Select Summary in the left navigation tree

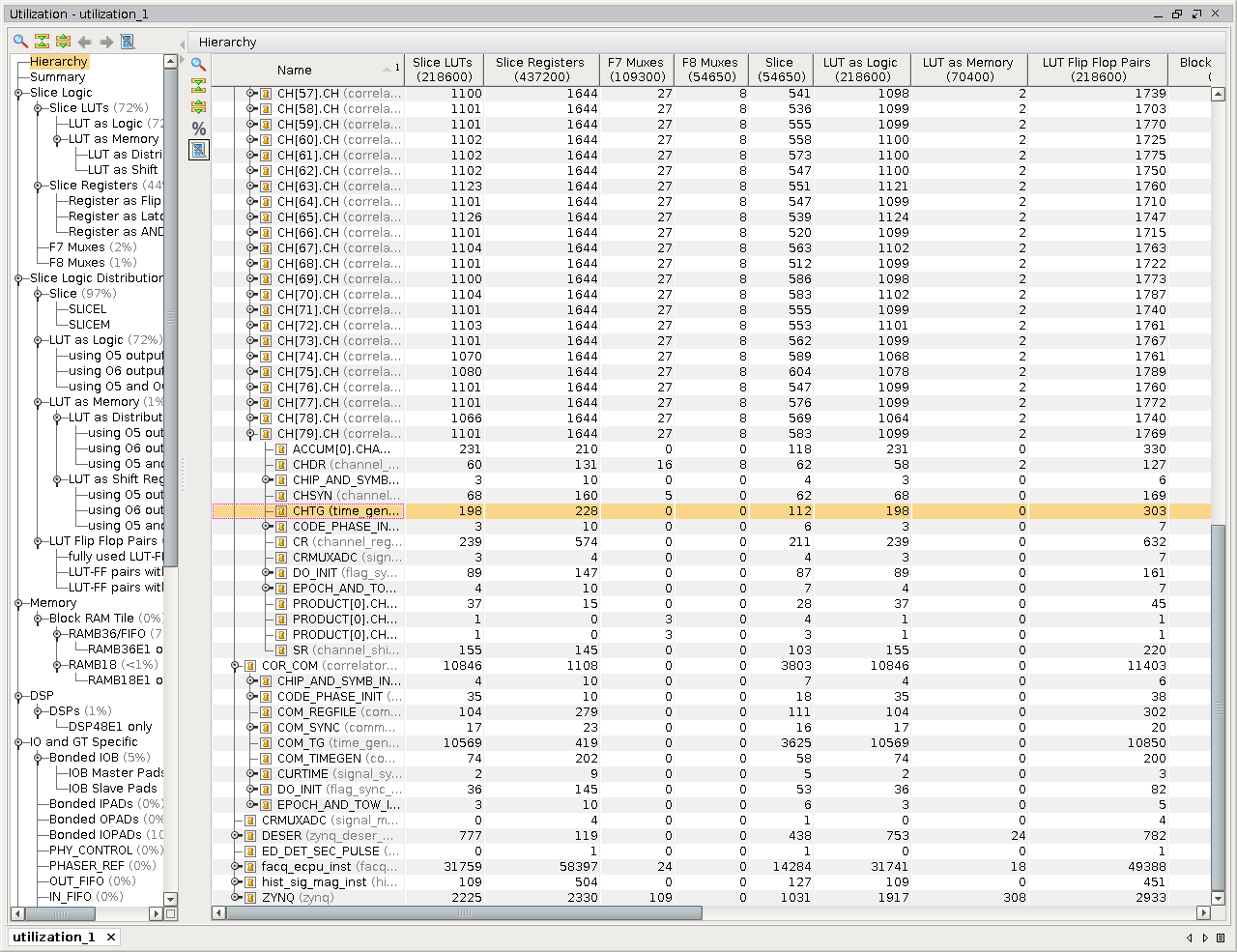click(x=57, y=77)
